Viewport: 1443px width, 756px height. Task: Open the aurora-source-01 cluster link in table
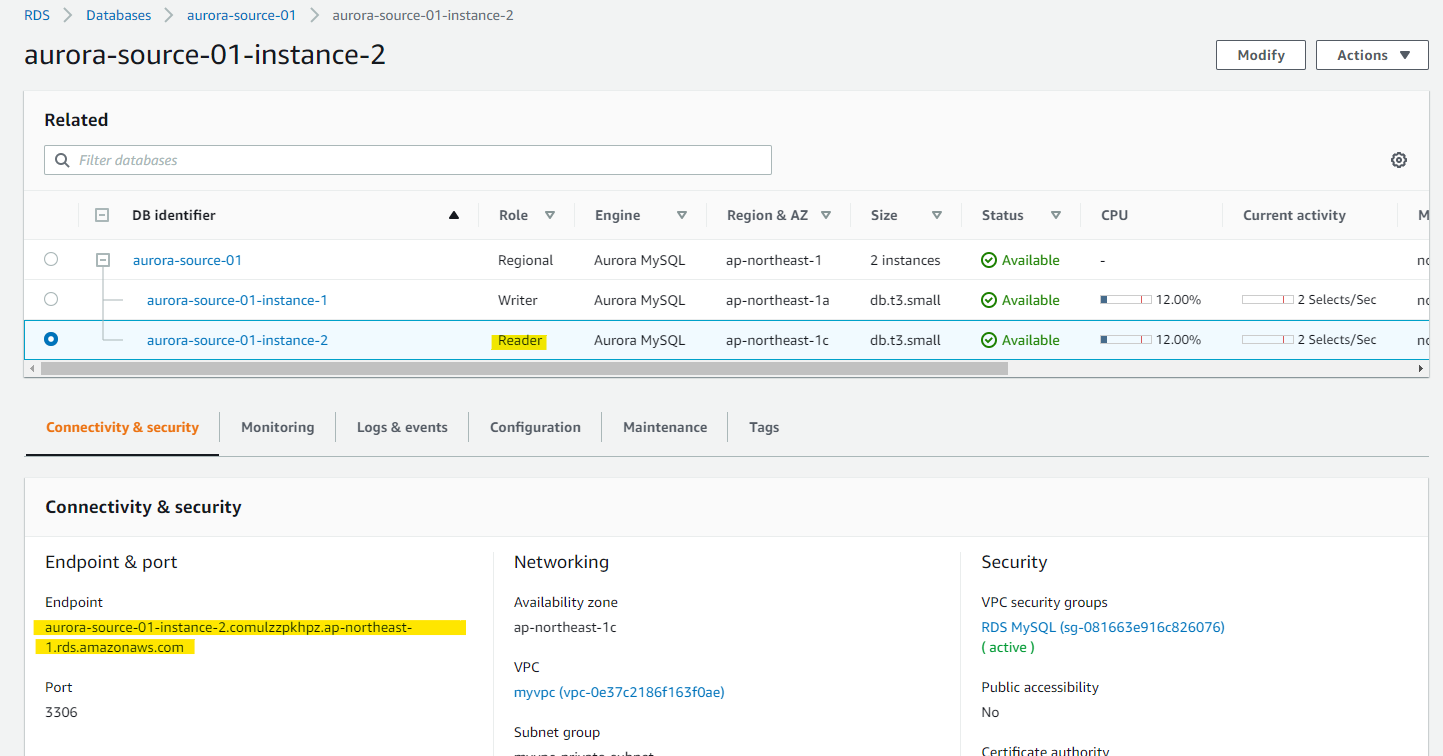click(187, 260)
